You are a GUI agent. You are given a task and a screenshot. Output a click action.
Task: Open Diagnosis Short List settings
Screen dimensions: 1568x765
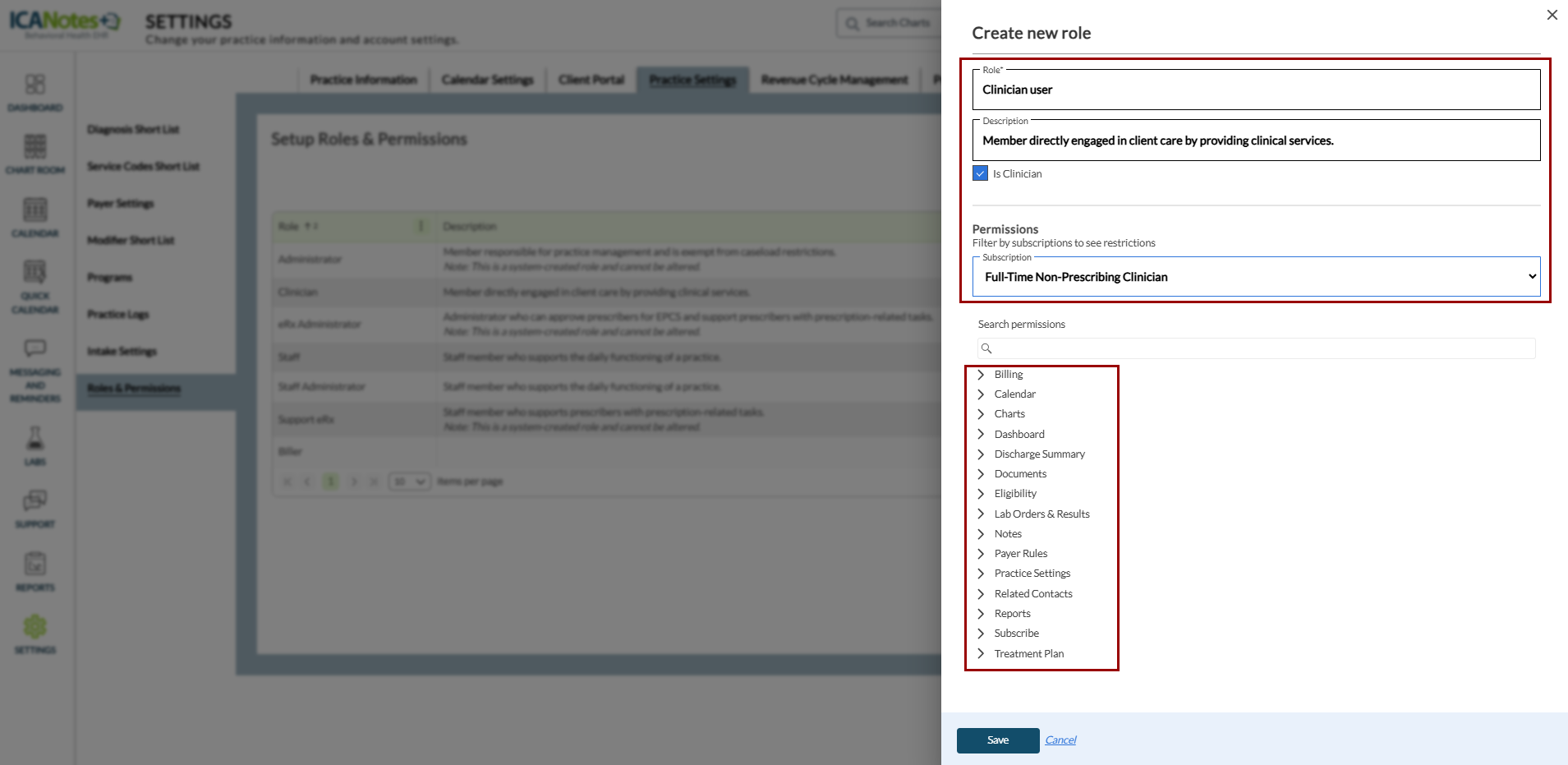(133, 130)
